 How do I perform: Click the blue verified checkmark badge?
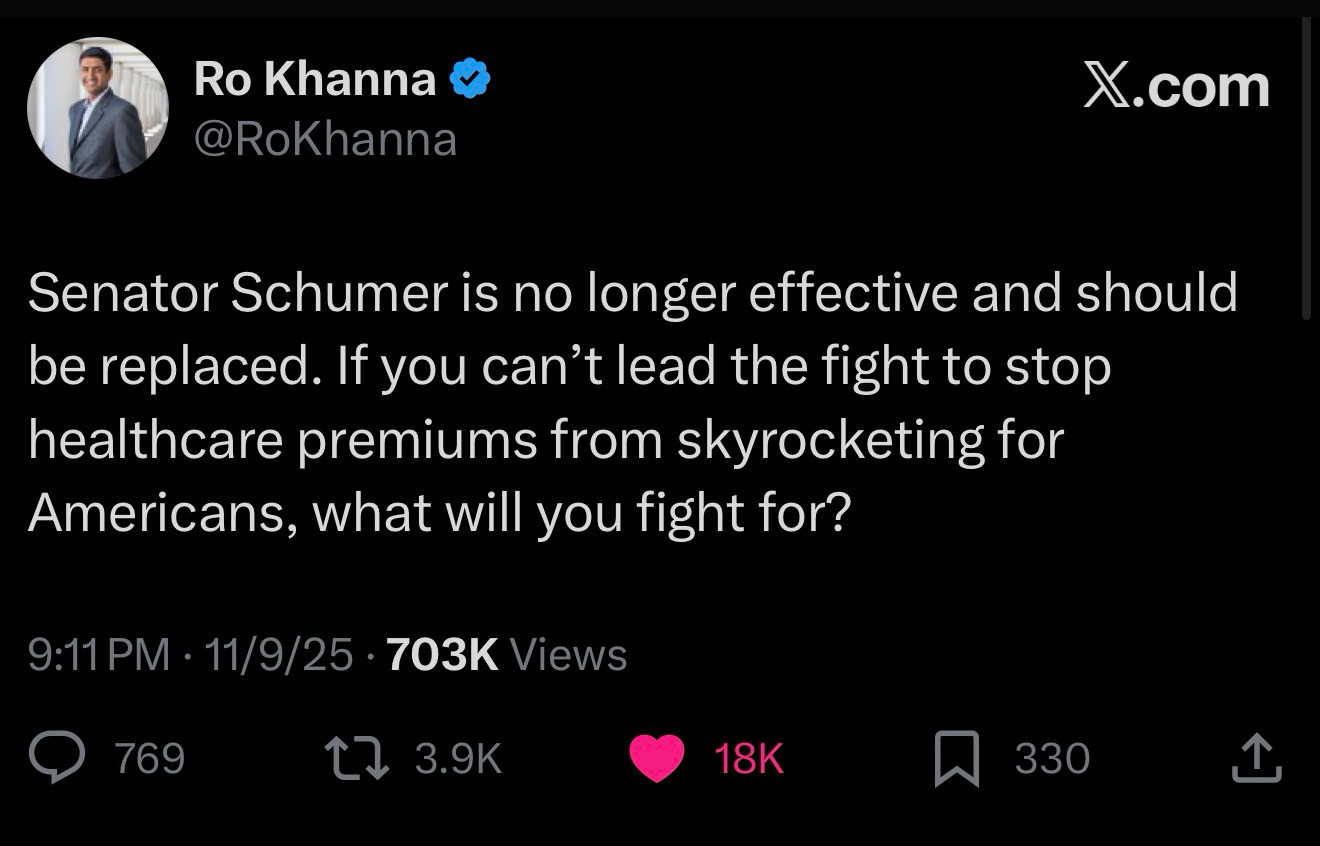469,78
